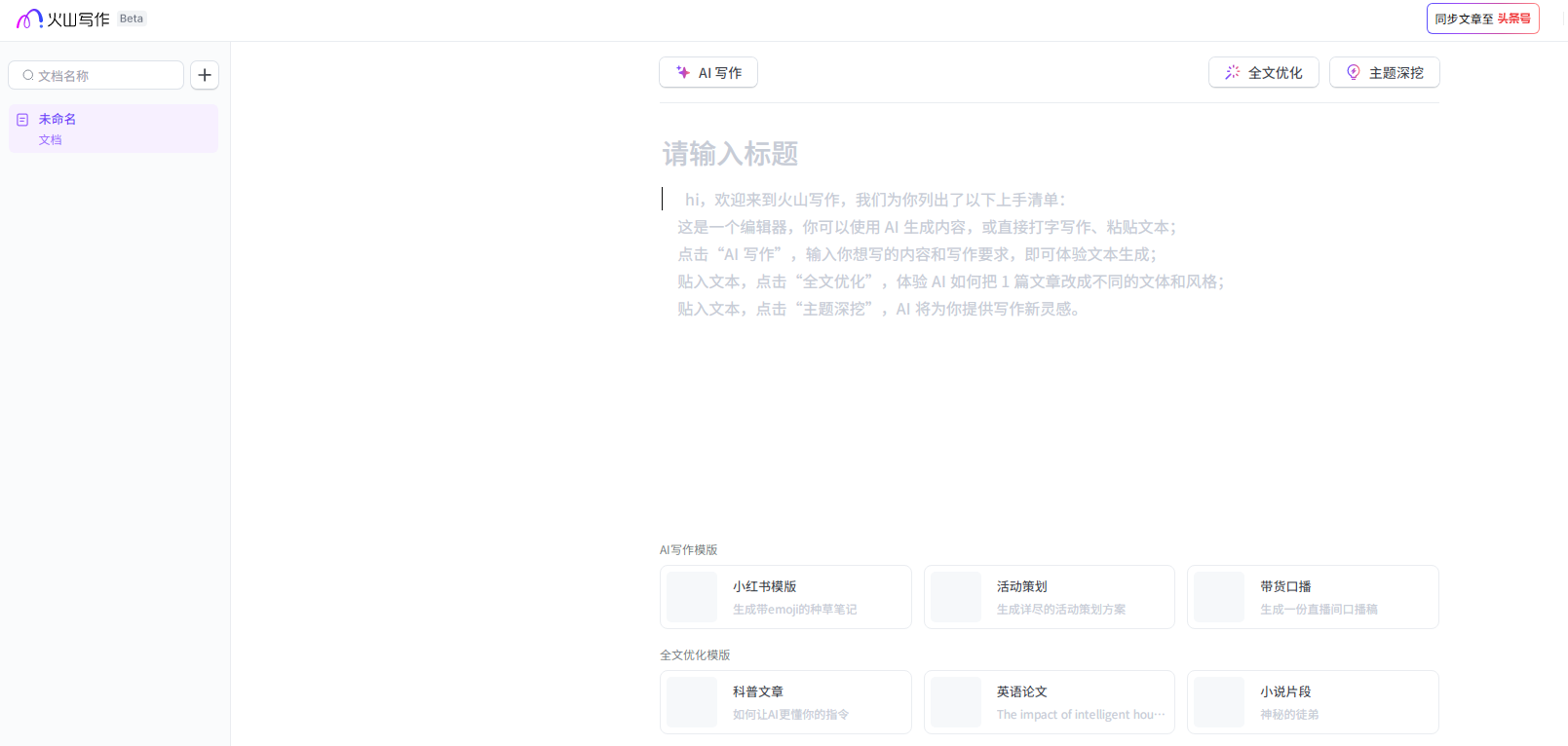The width and height of the screenshot is (1568, 746).
Task: Open the 小红书模版 template thumbnail
Action: pyautogui.click(x=692, y=597)
